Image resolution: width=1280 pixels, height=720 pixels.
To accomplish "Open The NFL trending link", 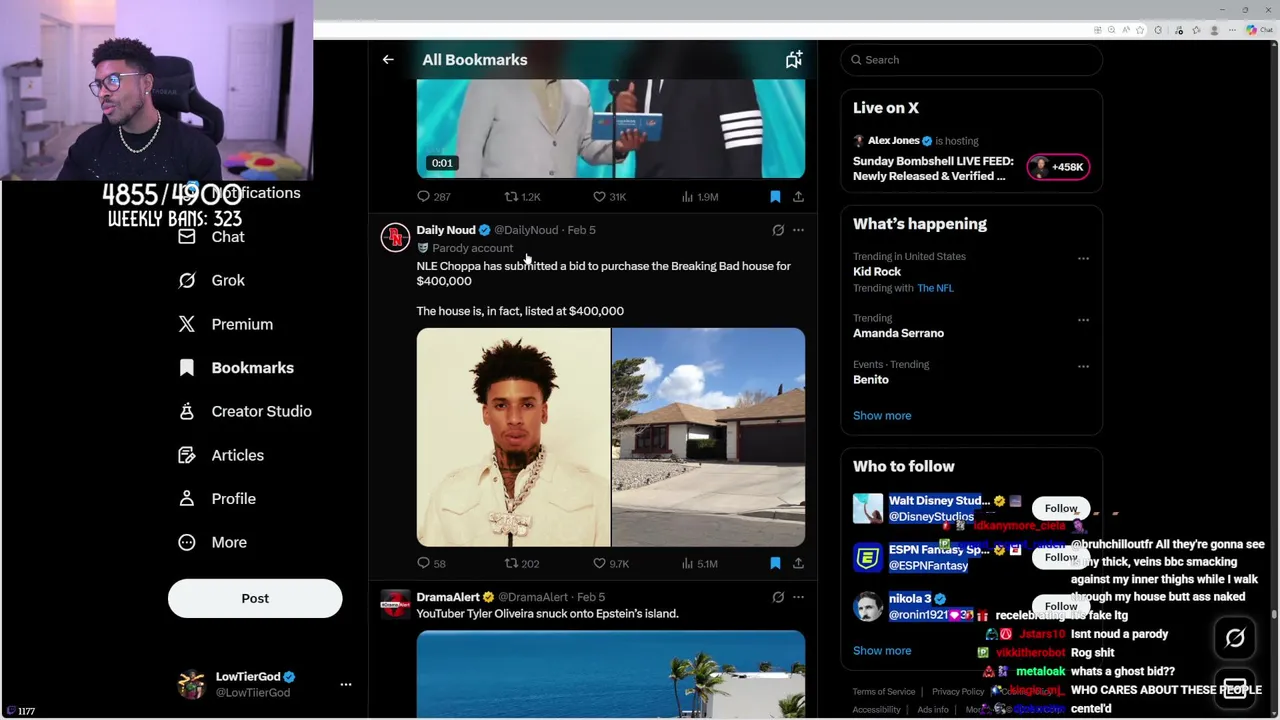I will [935, 288].
